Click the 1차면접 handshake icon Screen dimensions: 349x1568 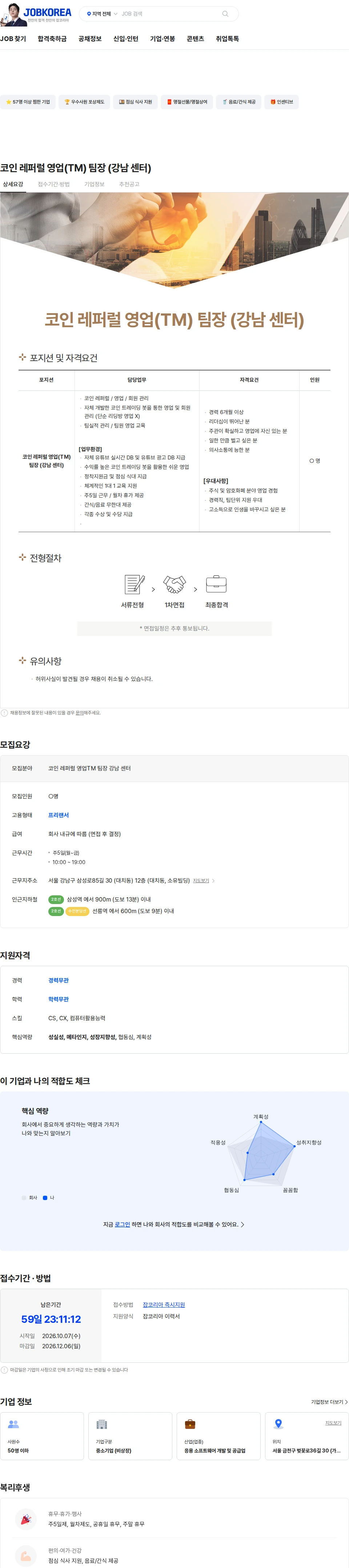174,584
